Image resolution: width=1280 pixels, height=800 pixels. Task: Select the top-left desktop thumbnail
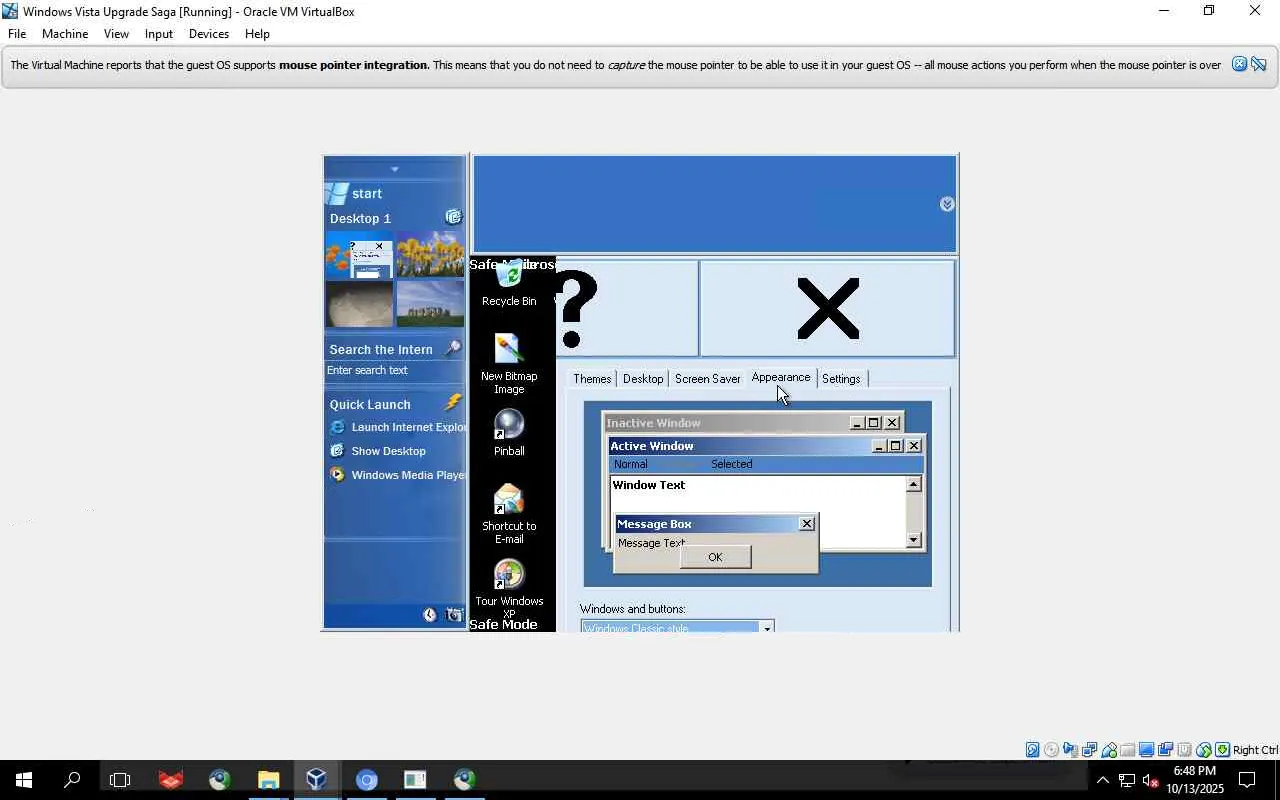(359, 254)
